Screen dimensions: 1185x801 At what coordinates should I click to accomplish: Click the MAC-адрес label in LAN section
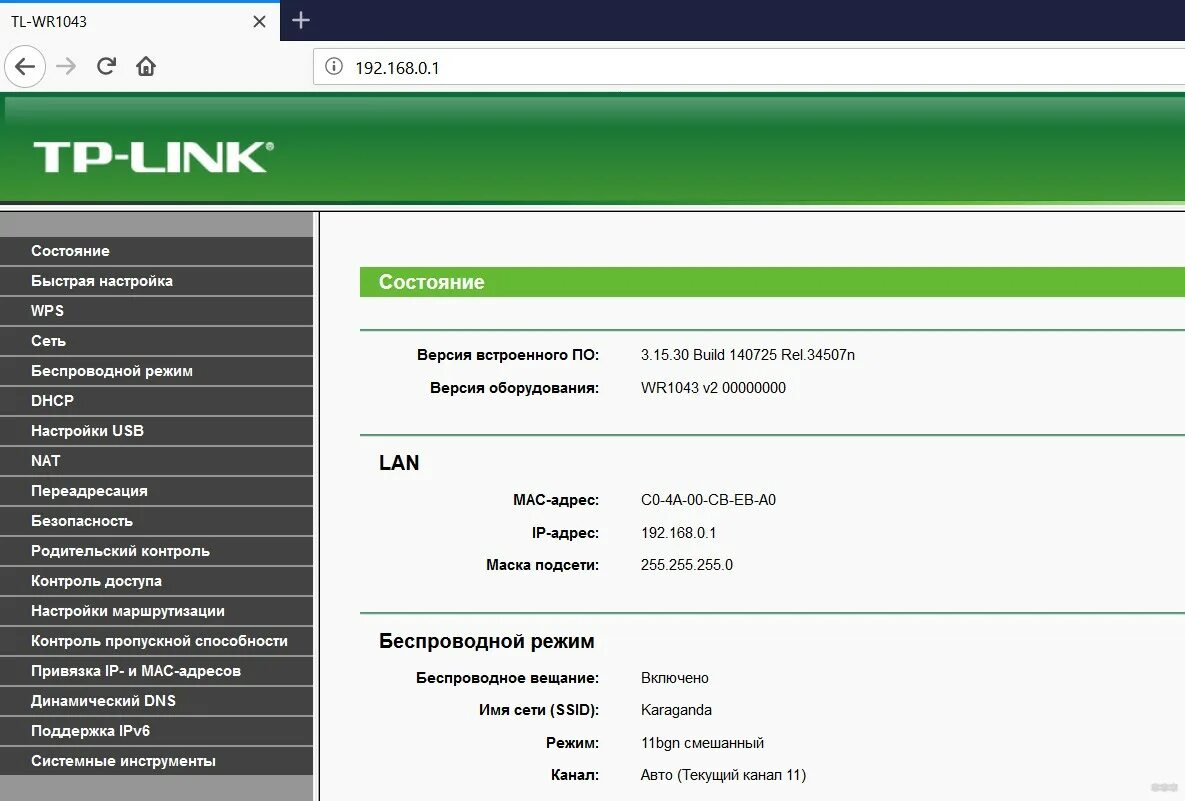(x=555, y=499)
